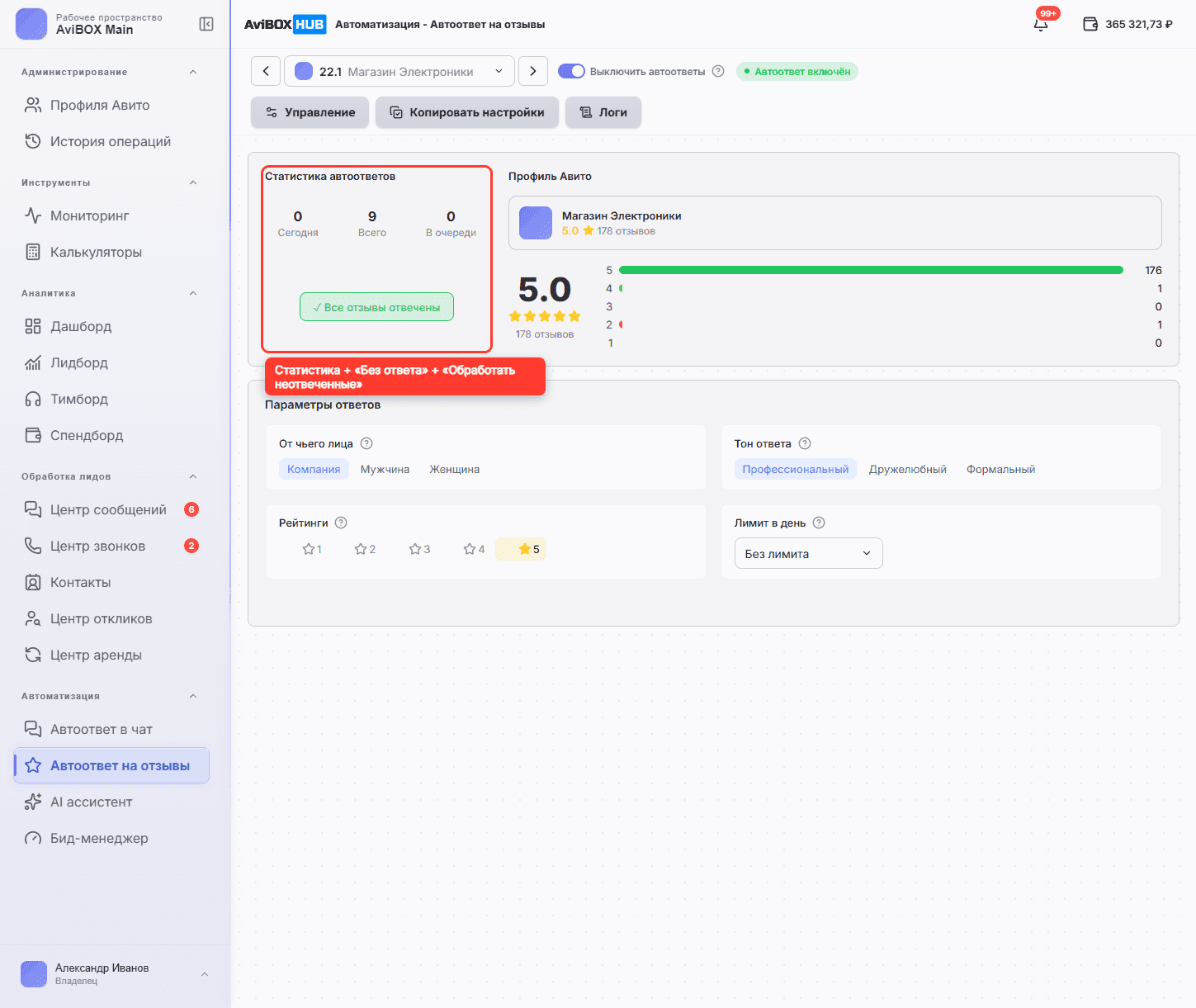Collapse the sidebar with the panel icon

point(206,24)
